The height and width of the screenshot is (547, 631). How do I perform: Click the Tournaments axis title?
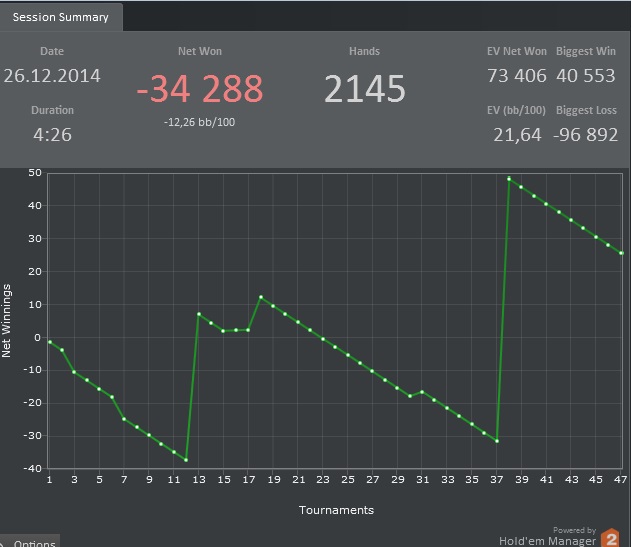336,510
